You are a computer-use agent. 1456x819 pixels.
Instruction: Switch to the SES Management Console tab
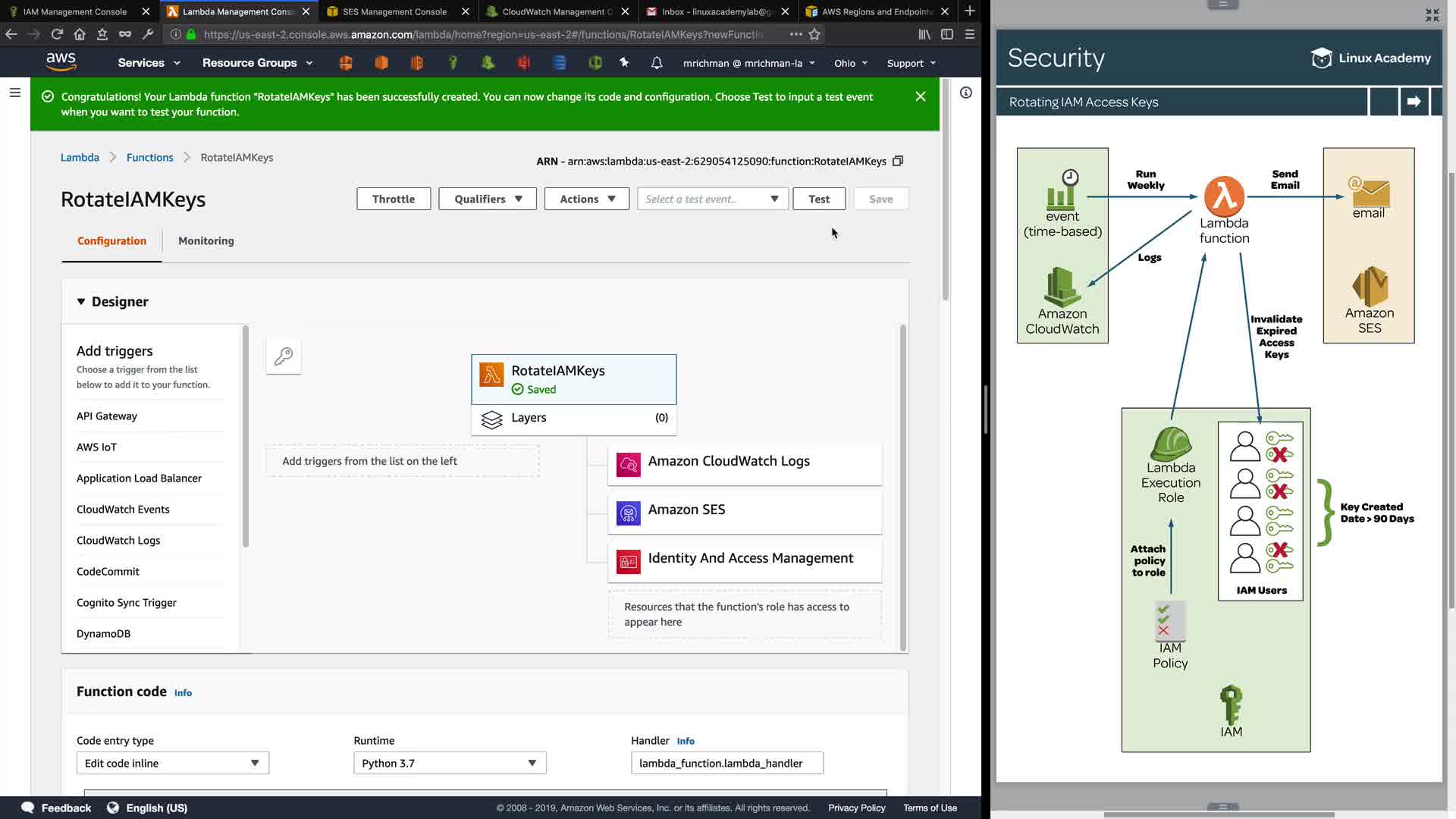point(394,11)
